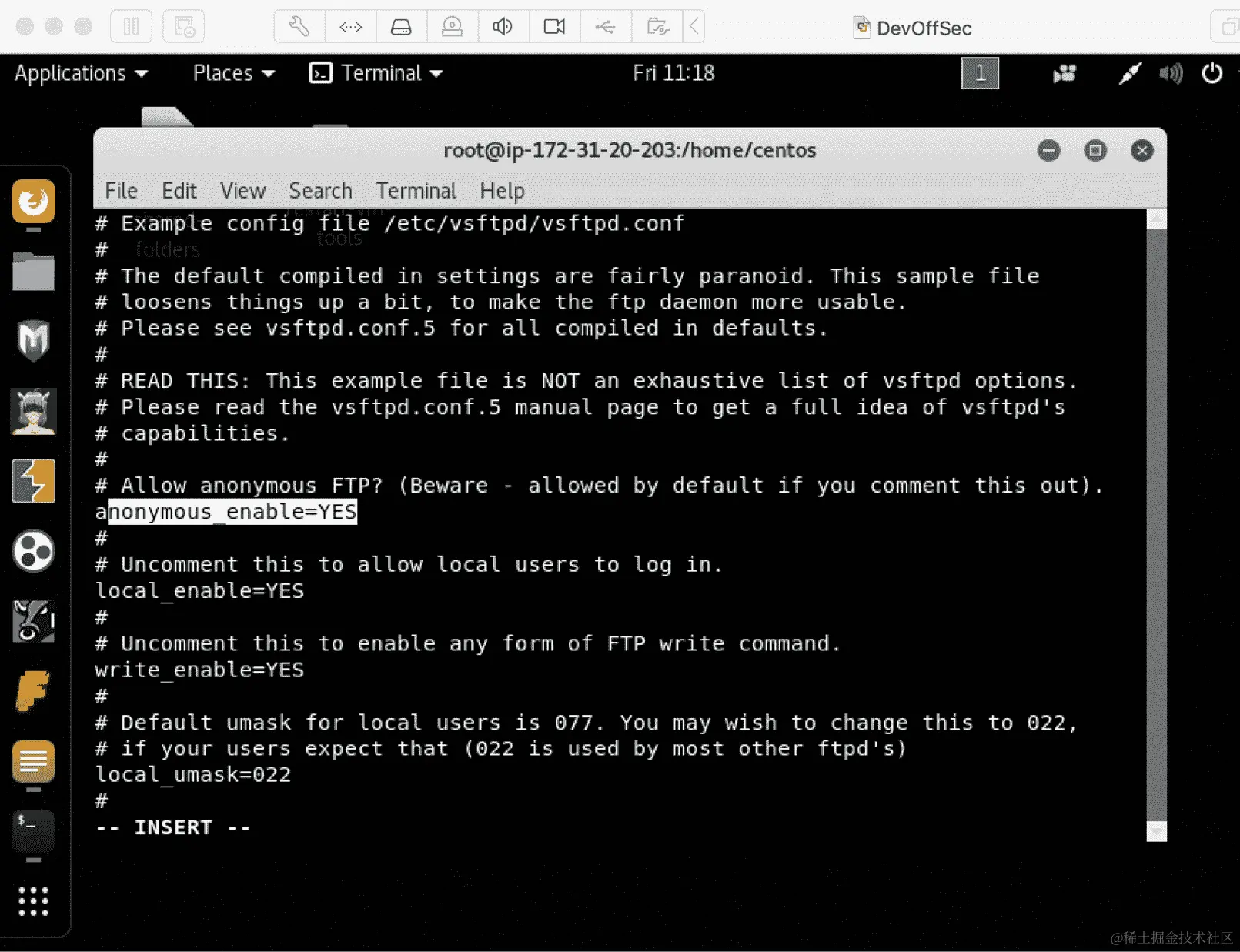Click the terminal title root@ip-172-31-20-203

coord(630,150)
